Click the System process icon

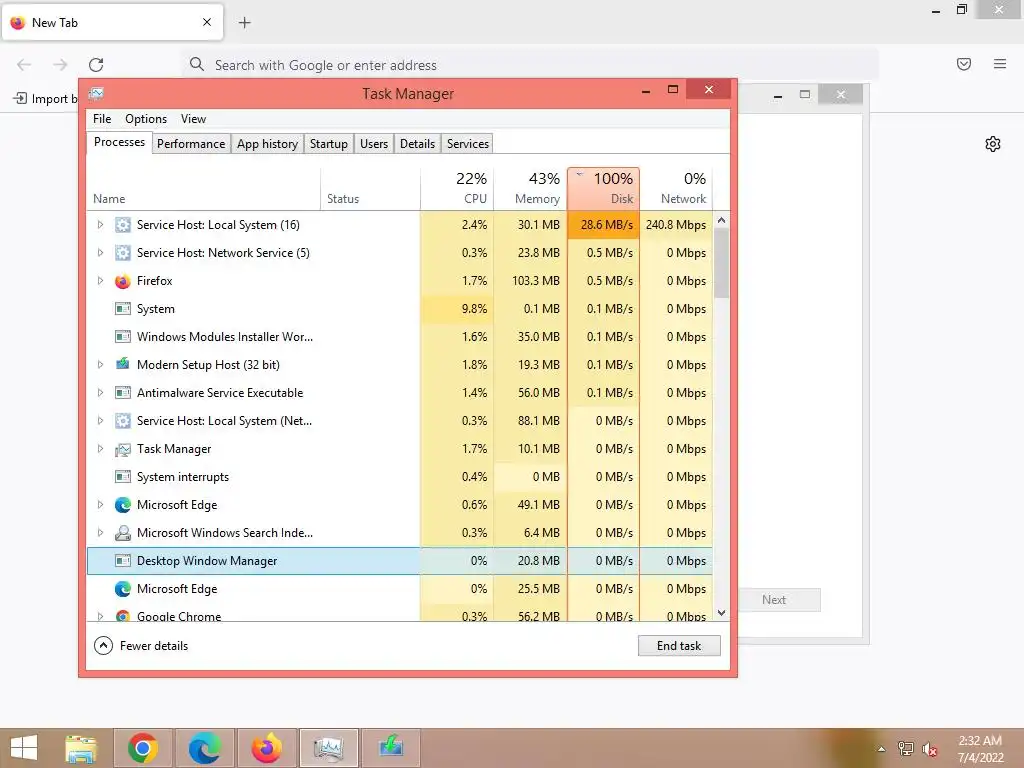[122, 309]
